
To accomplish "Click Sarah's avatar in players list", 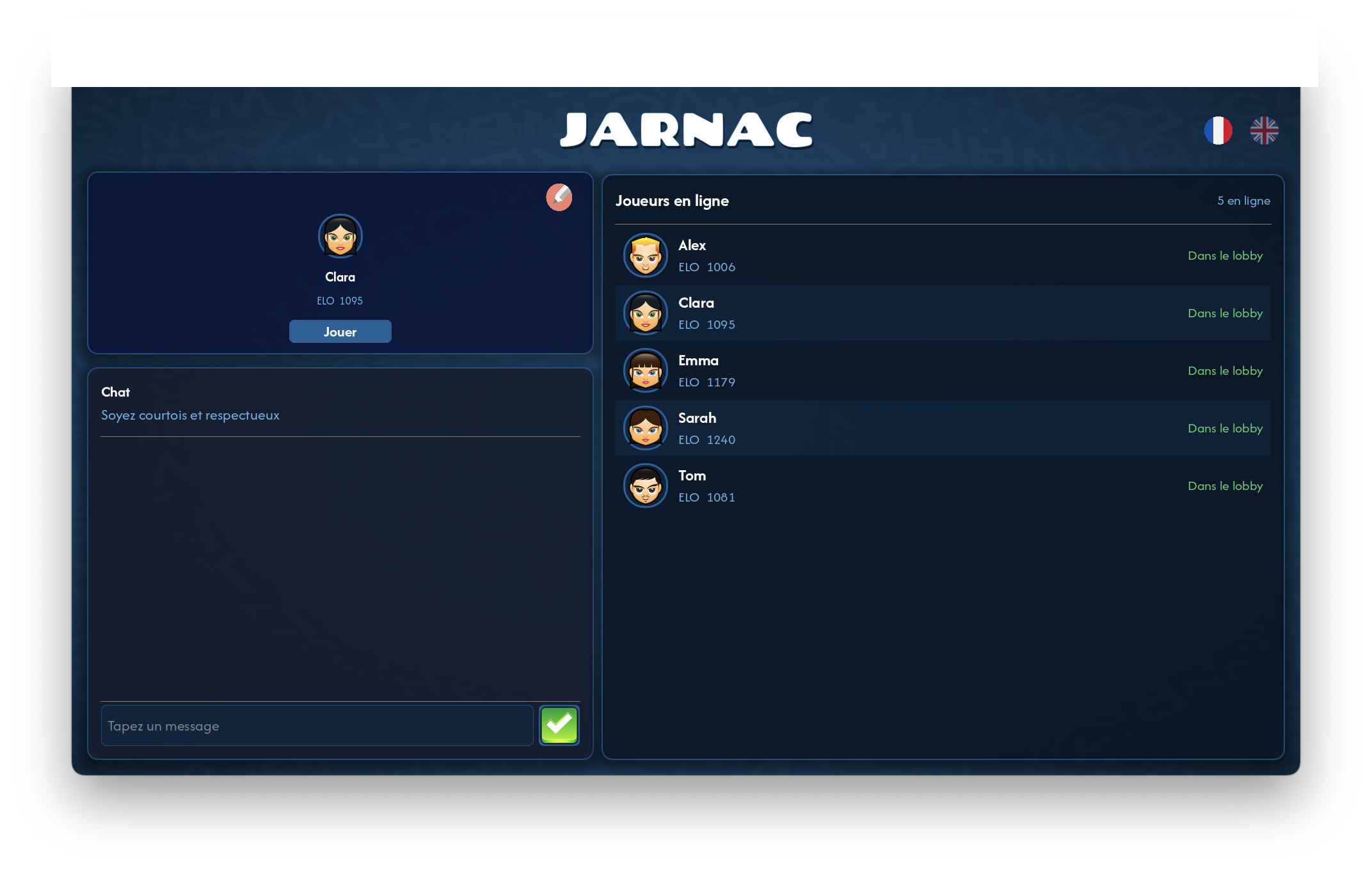I will click(645, 428).
